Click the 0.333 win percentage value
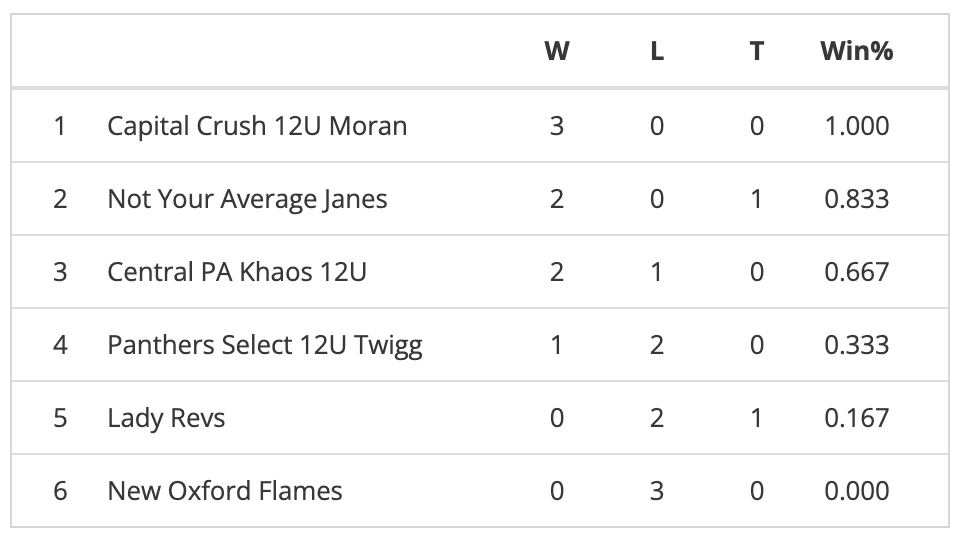The height and width of the screenshot is (540, 960). coord(856,345)
